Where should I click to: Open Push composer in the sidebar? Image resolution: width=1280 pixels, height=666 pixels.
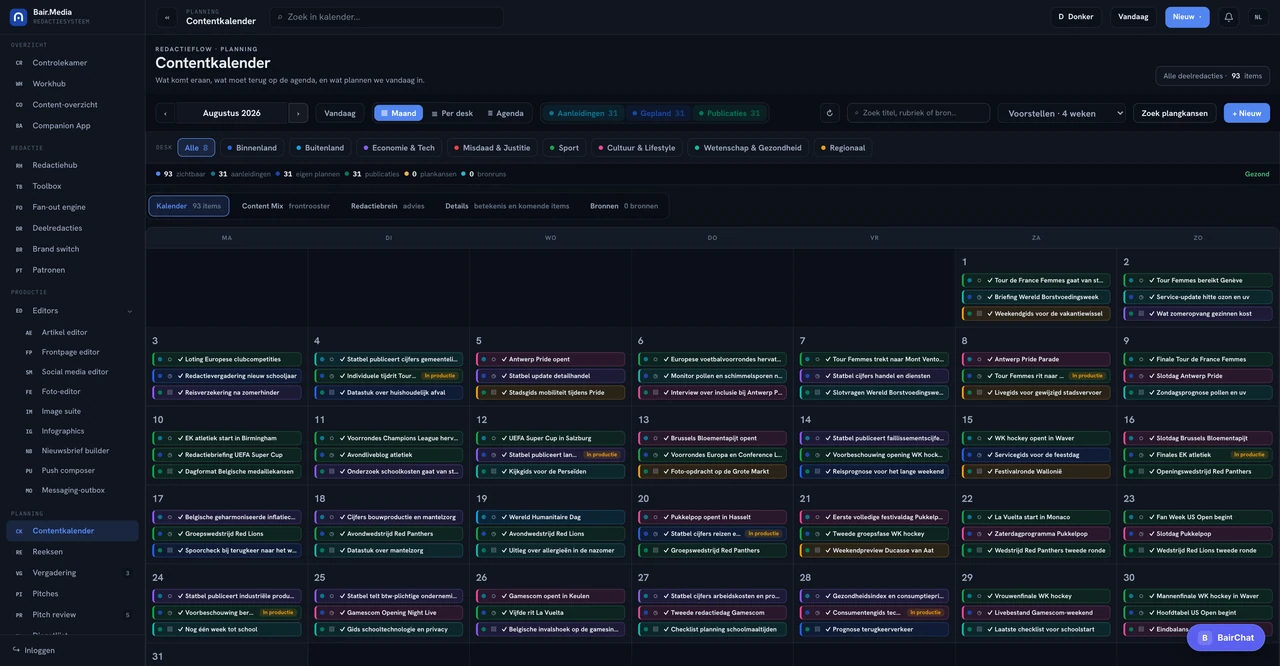click(78, 470)
